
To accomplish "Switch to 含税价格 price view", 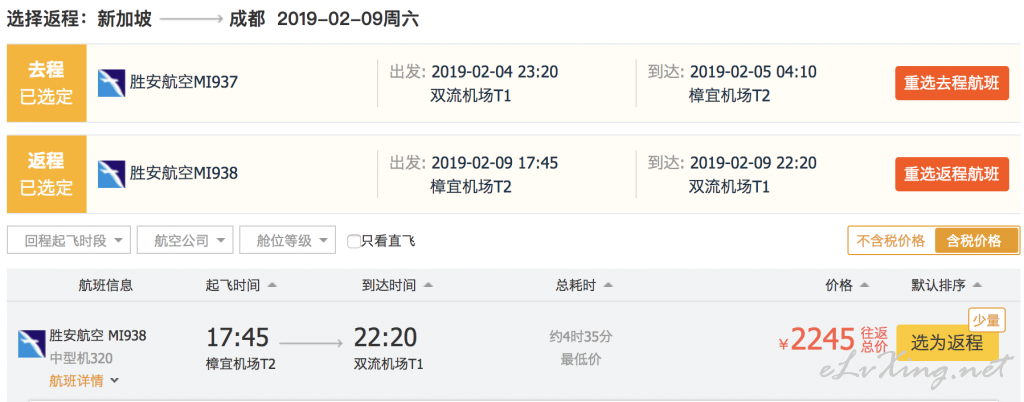I will [x=976, y=241].
